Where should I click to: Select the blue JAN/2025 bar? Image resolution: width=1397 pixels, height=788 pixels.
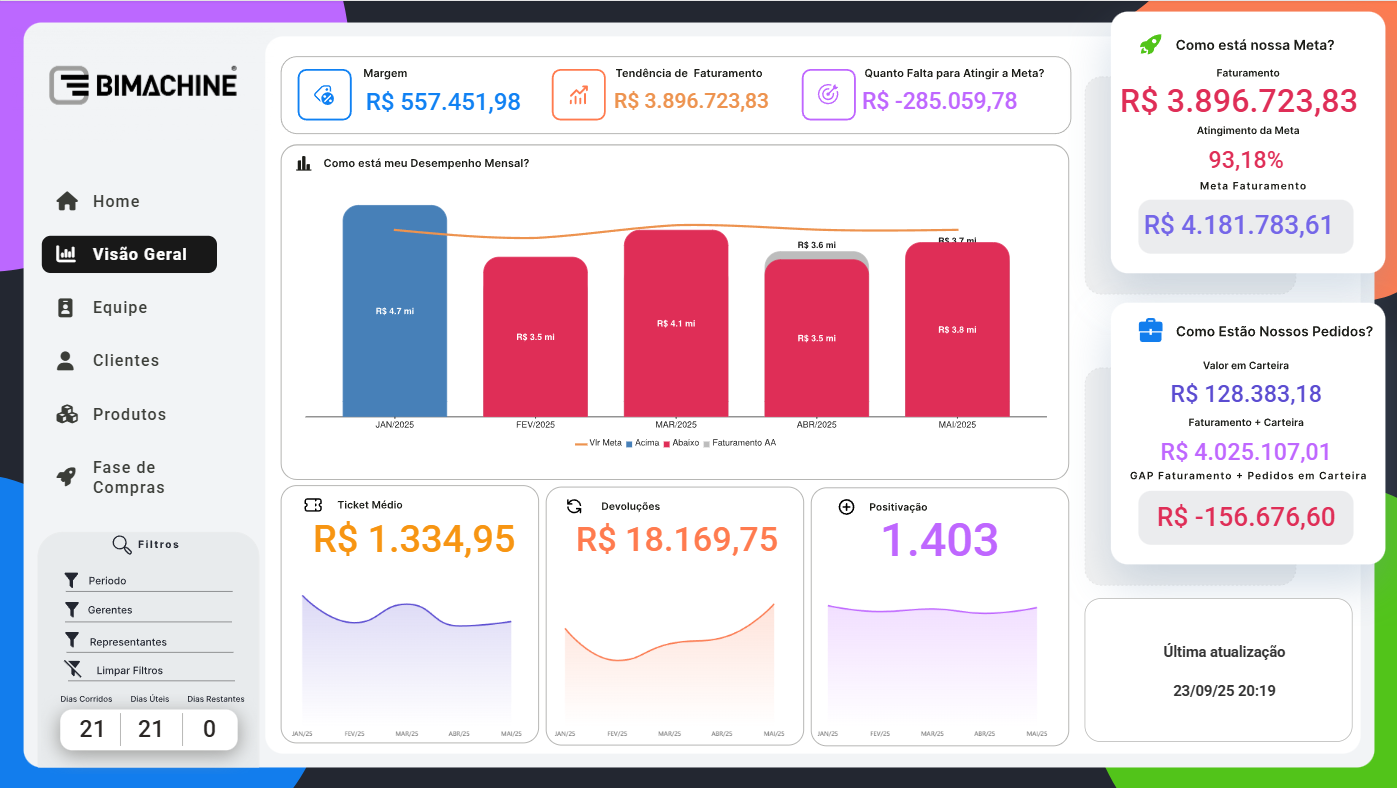(394, 311)
